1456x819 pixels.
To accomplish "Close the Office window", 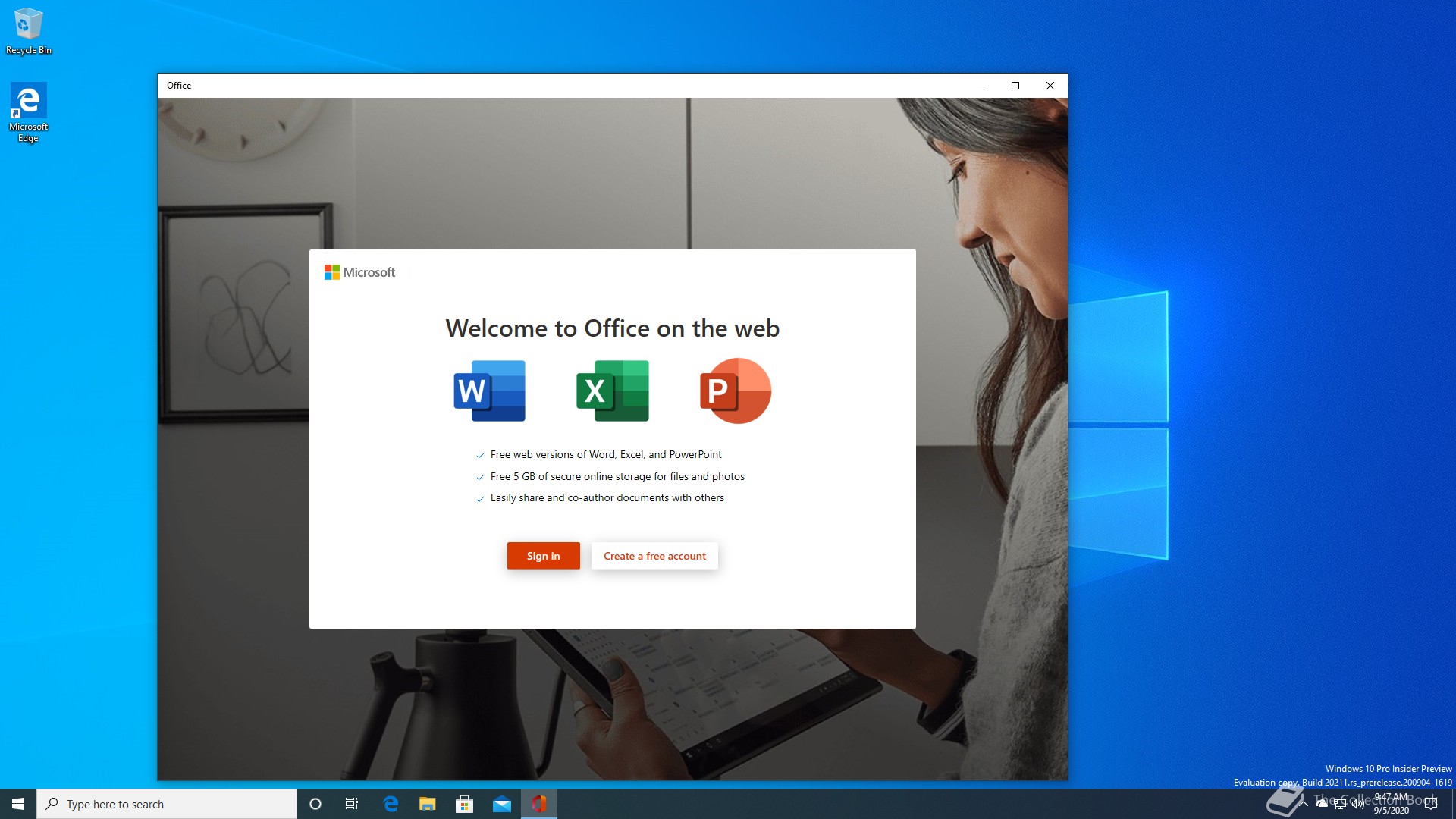I will (x=1050, y=86).
